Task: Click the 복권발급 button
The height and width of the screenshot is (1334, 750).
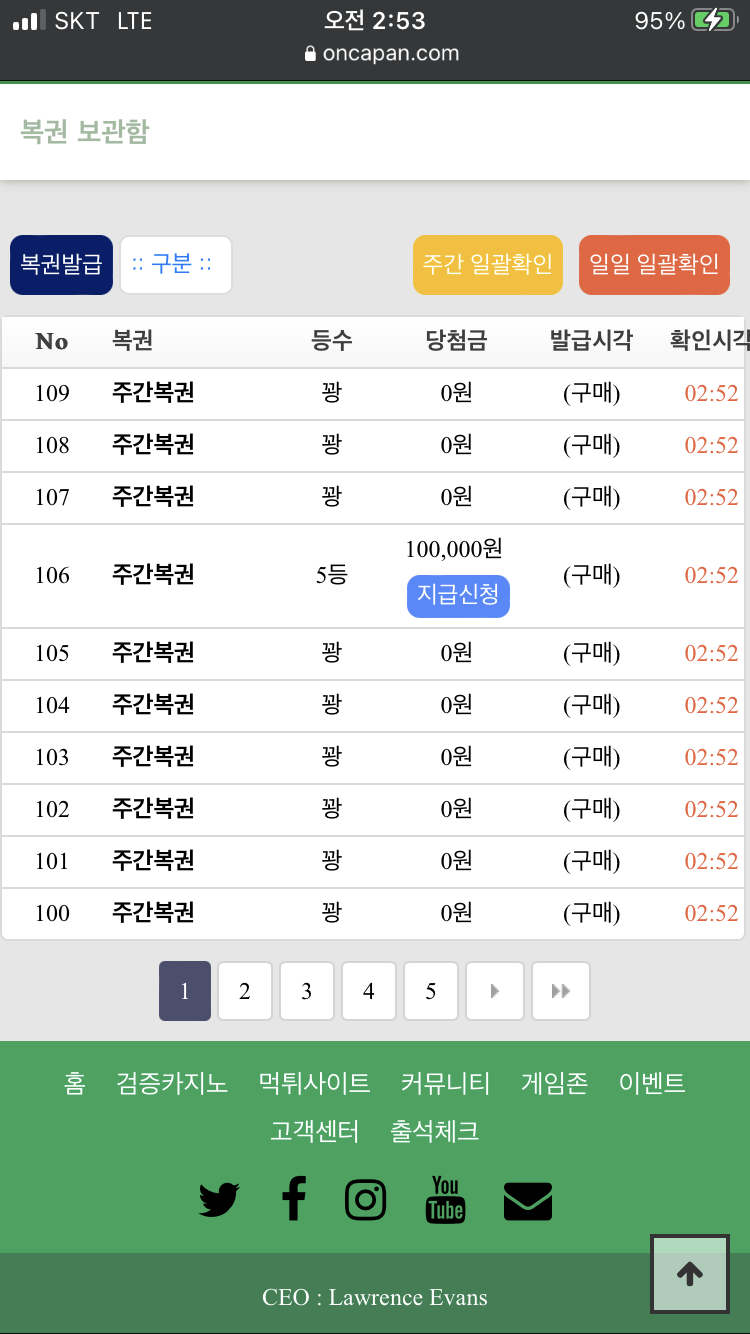Action: click(62, 265)
